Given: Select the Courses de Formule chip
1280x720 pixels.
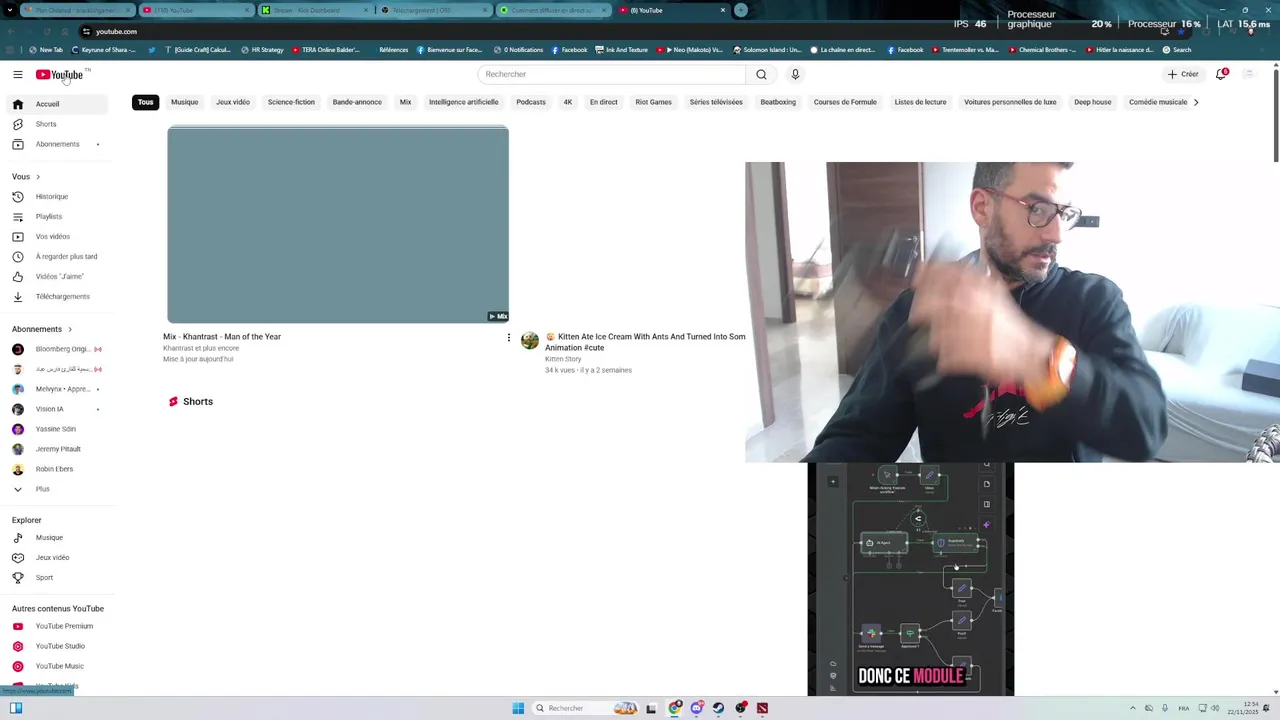Looking at the screenshot, I should tap(845, 102).
